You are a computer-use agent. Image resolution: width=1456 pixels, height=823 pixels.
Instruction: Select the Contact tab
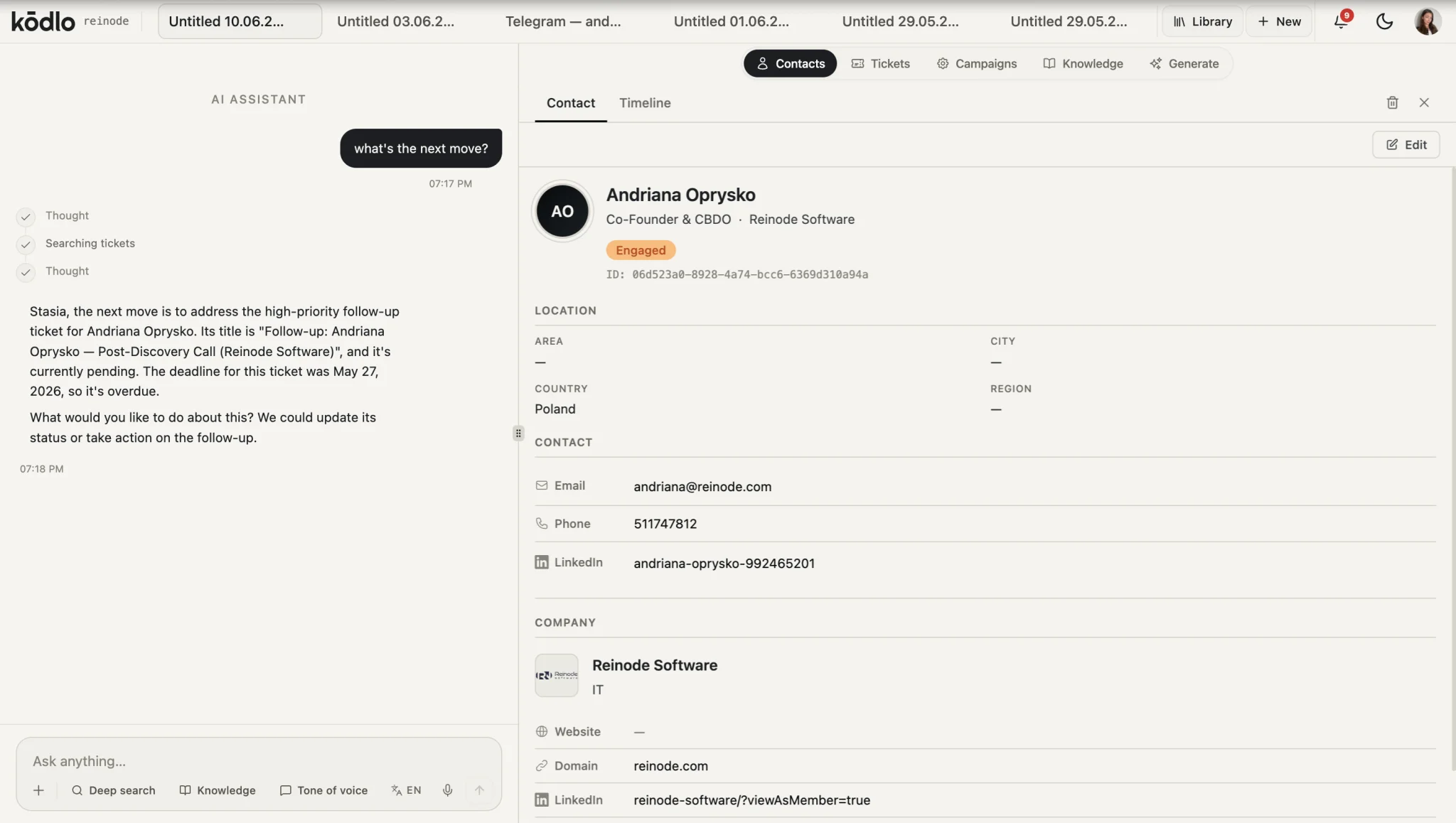point(570,103)
